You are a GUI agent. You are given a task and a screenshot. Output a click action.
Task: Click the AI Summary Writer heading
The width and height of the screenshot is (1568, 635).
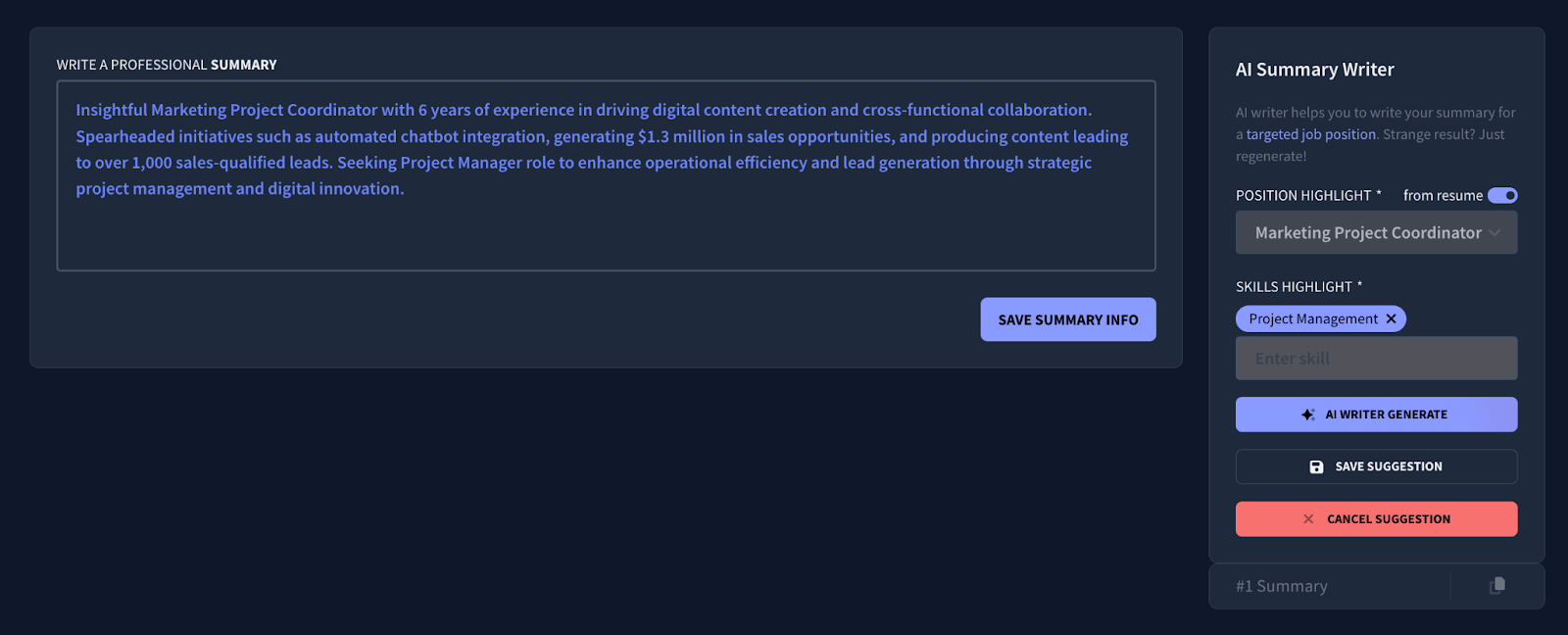(x=1314, y=70)
